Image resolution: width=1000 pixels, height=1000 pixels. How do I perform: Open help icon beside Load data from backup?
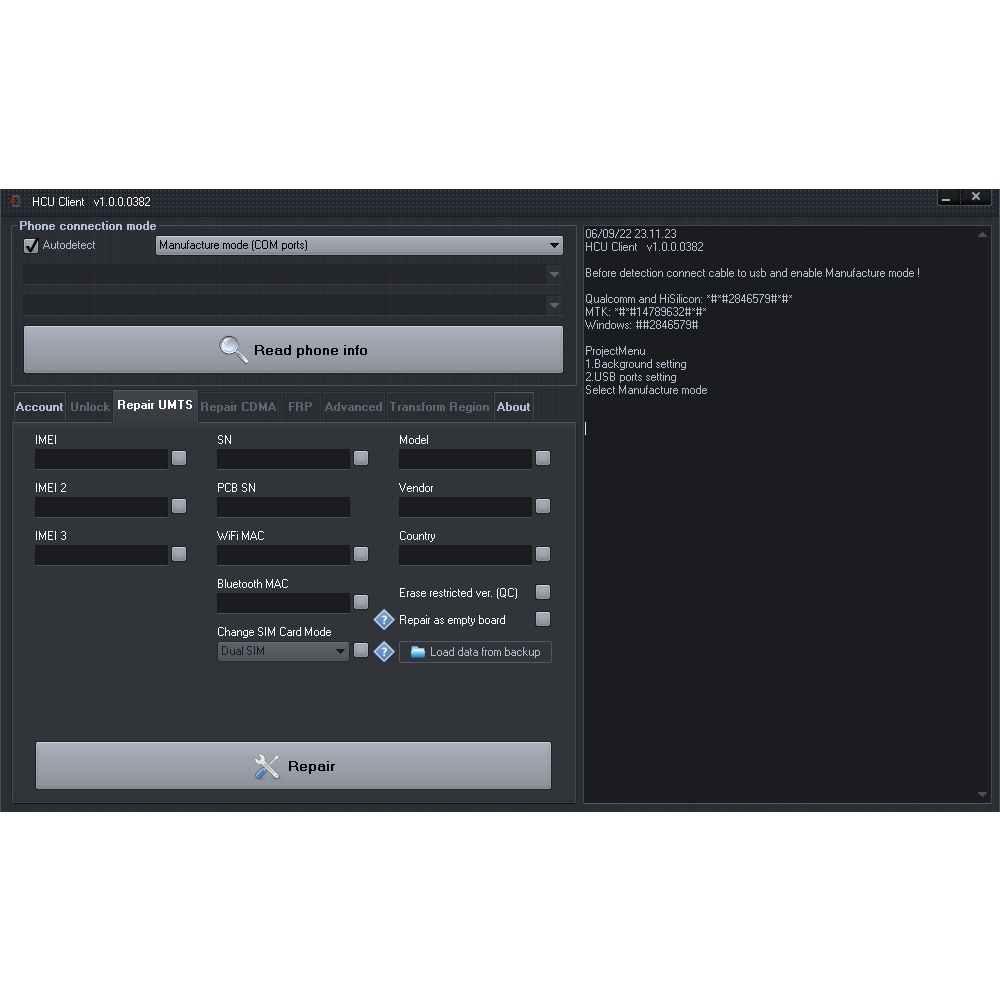tap(384, 652)
